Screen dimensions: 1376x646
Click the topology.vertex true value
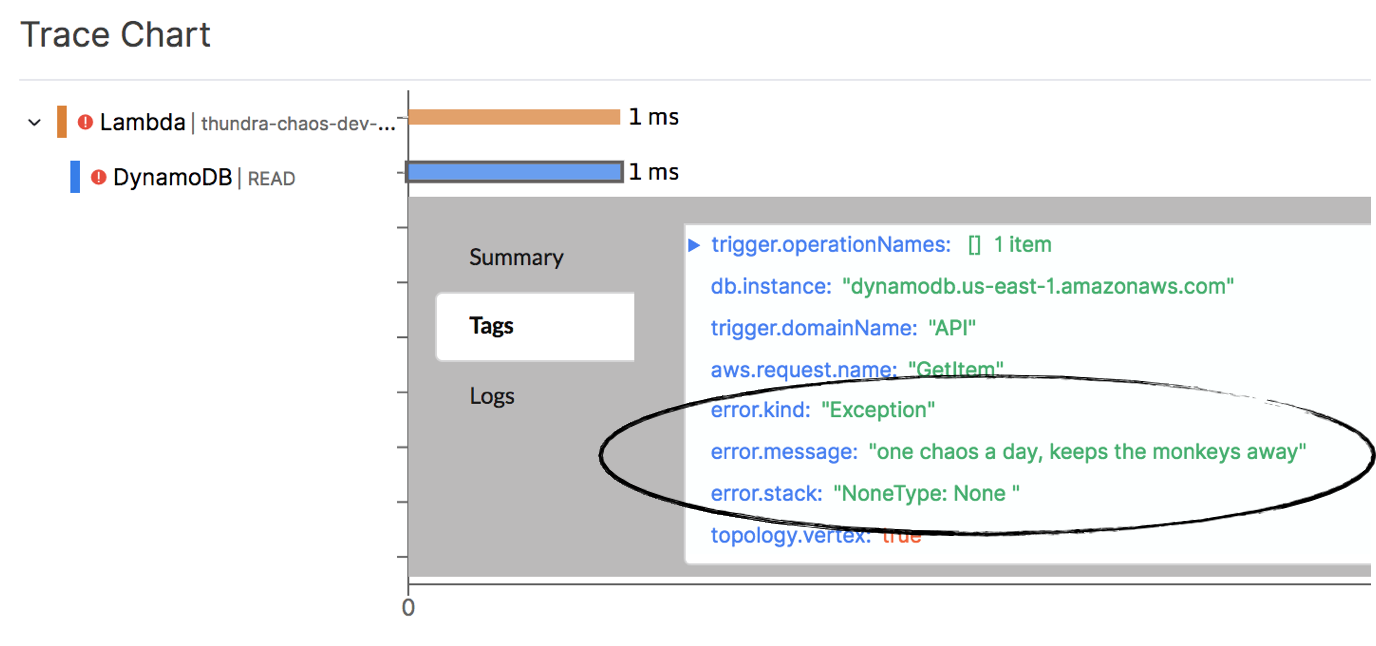coord(901,535)
